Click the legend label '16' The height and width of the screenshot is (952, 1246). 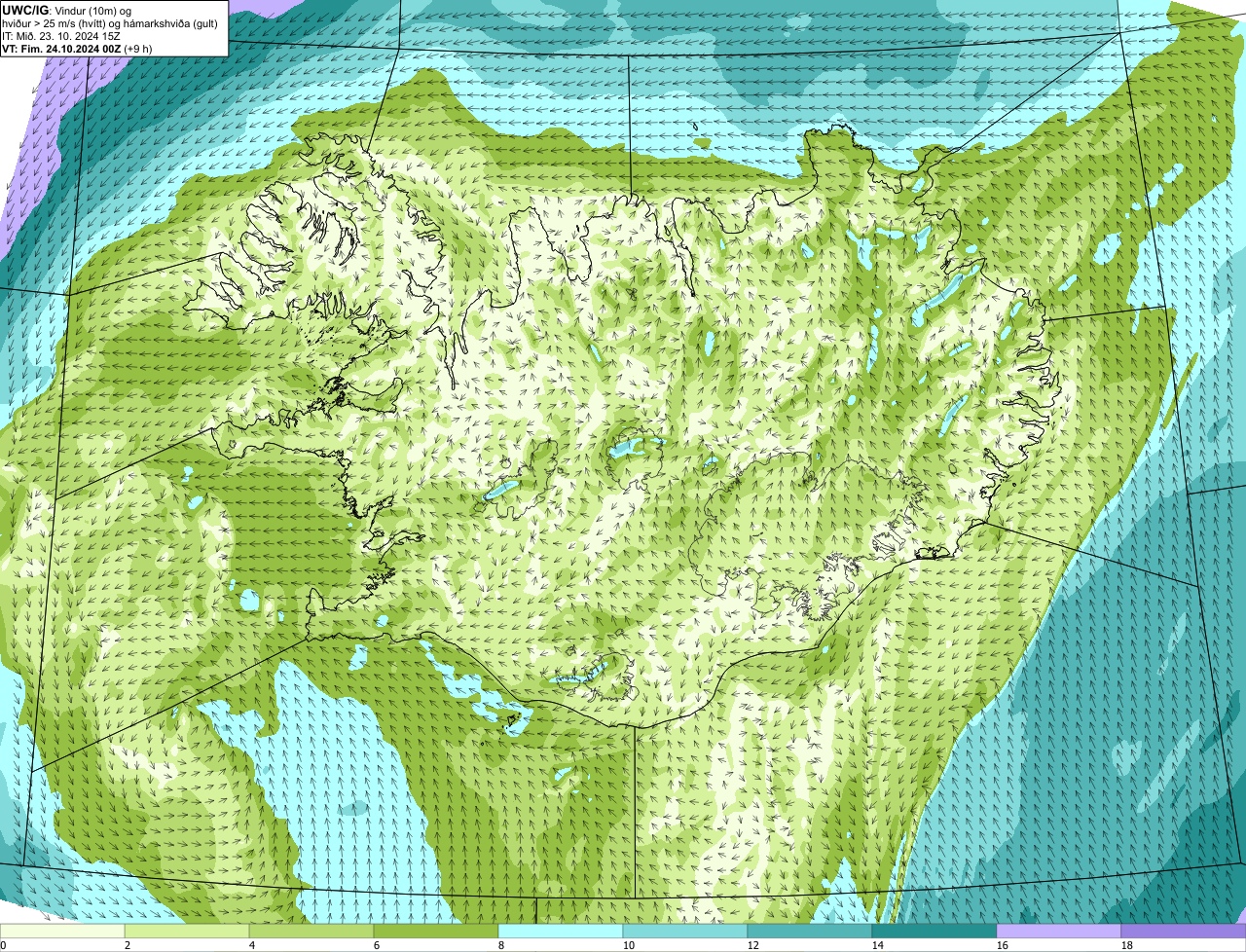1003,945
